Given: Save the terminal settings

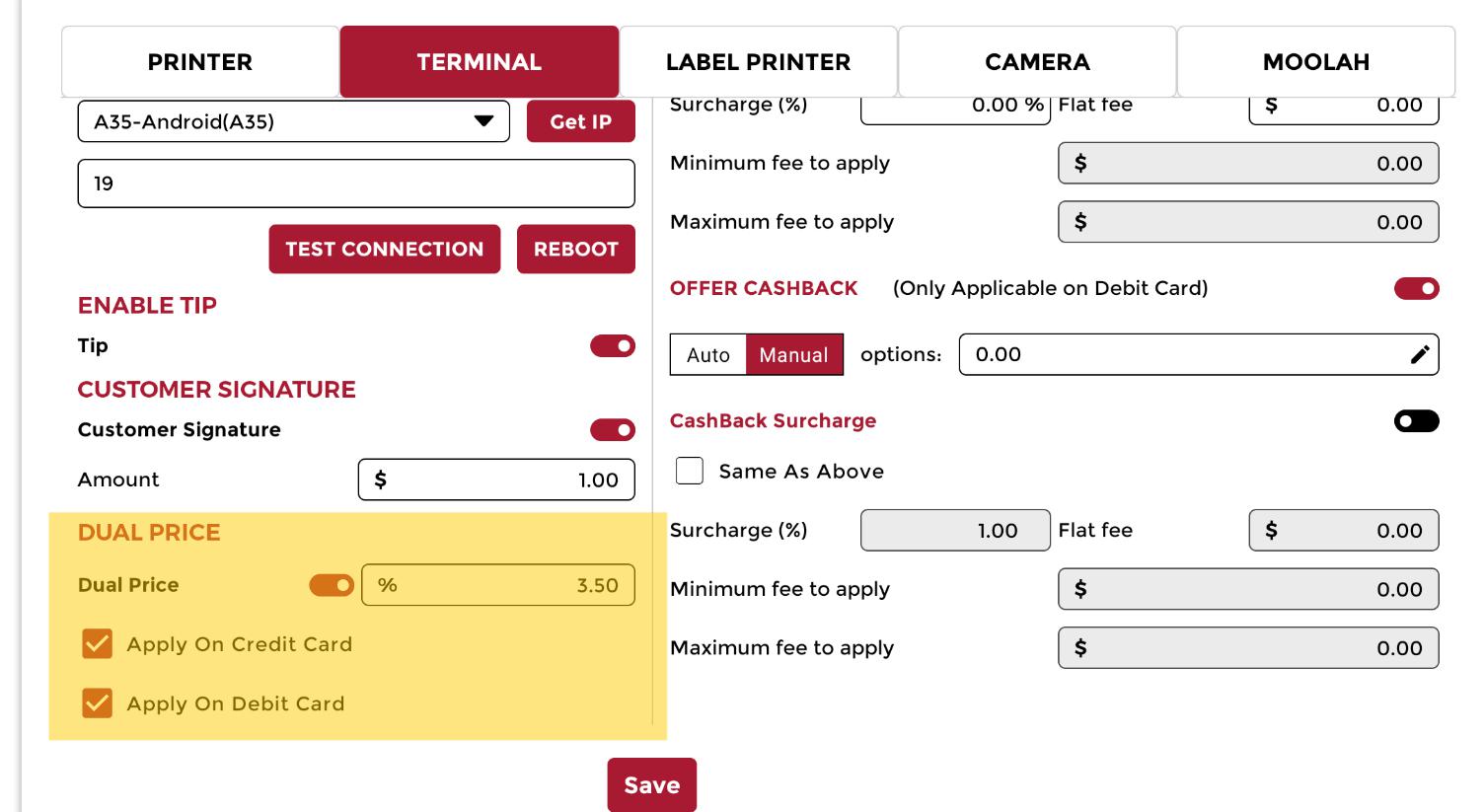Looking at the screenshot, I should (651, 784).
